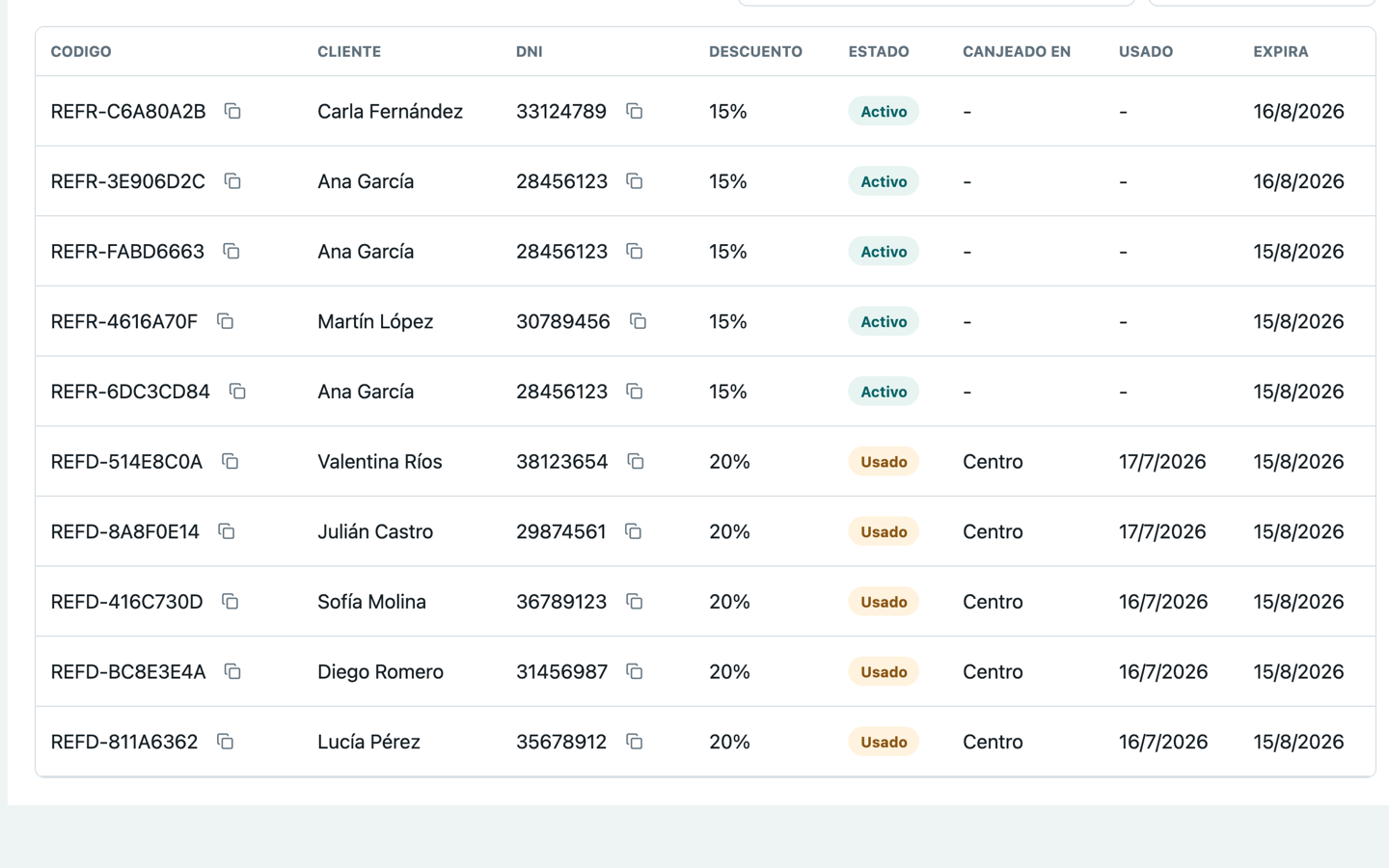Click Activo badge for Carla Fernández
Image resolution: width=1389 pixels, height=868 pixels.
884,111
